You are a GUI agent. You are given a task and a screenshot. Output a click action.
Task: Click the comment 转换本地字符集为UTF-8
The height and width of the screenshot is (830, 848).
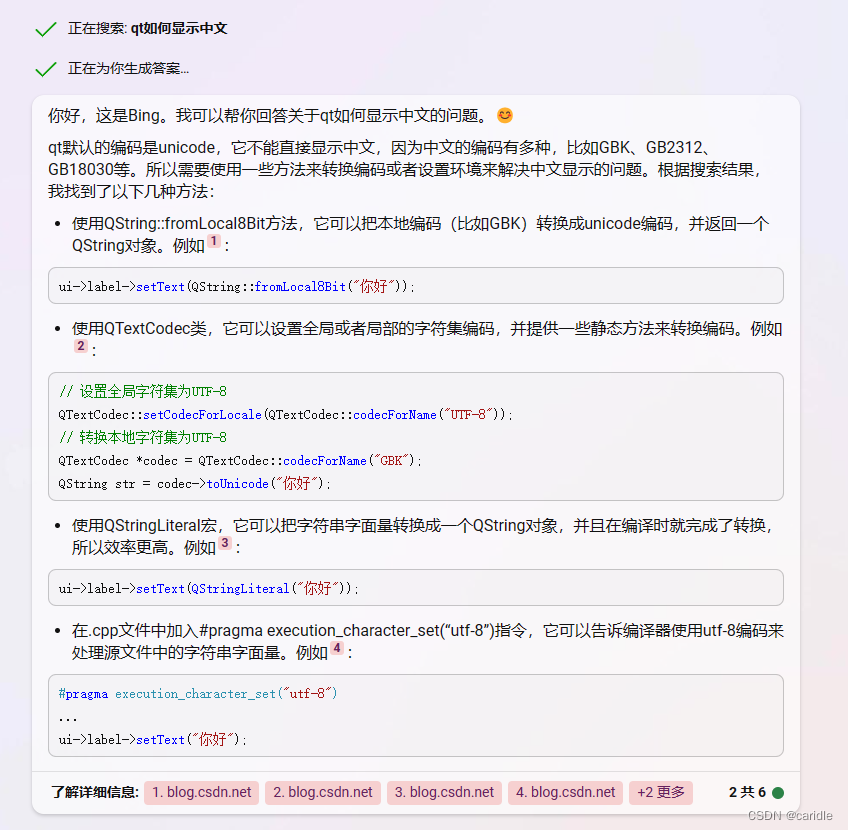click(143, 437)
